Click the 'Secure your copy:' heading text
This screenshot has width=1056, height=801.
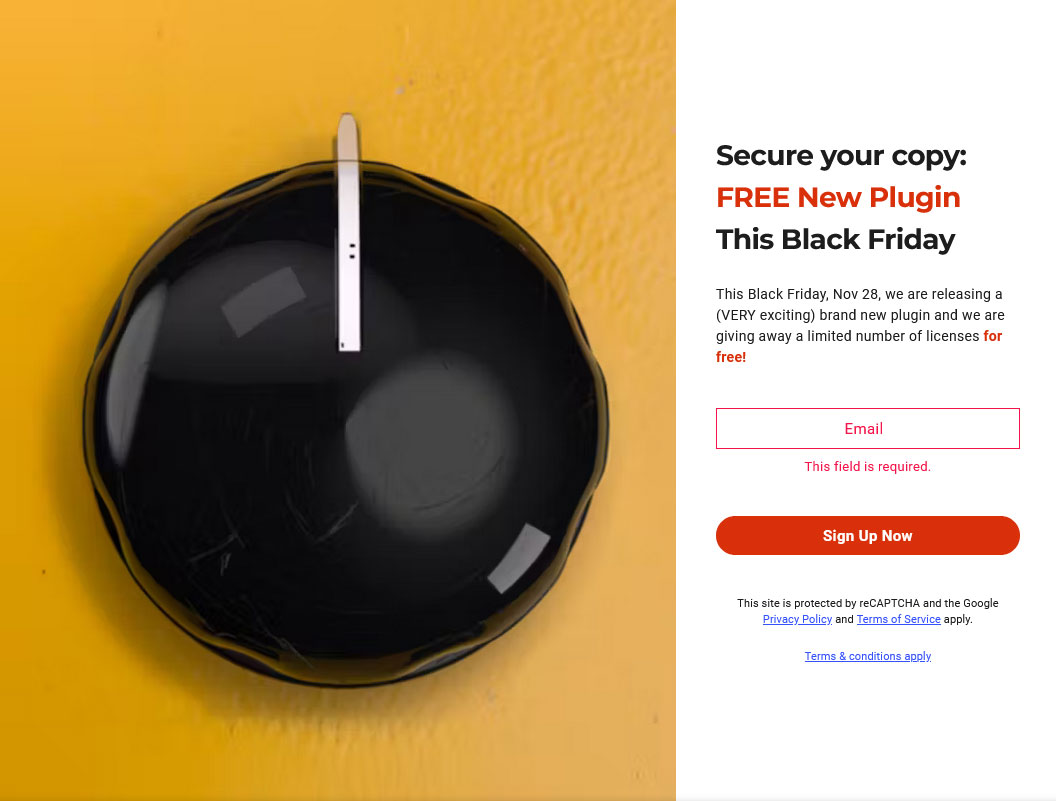pyautogui.click(x=840, y=155)
